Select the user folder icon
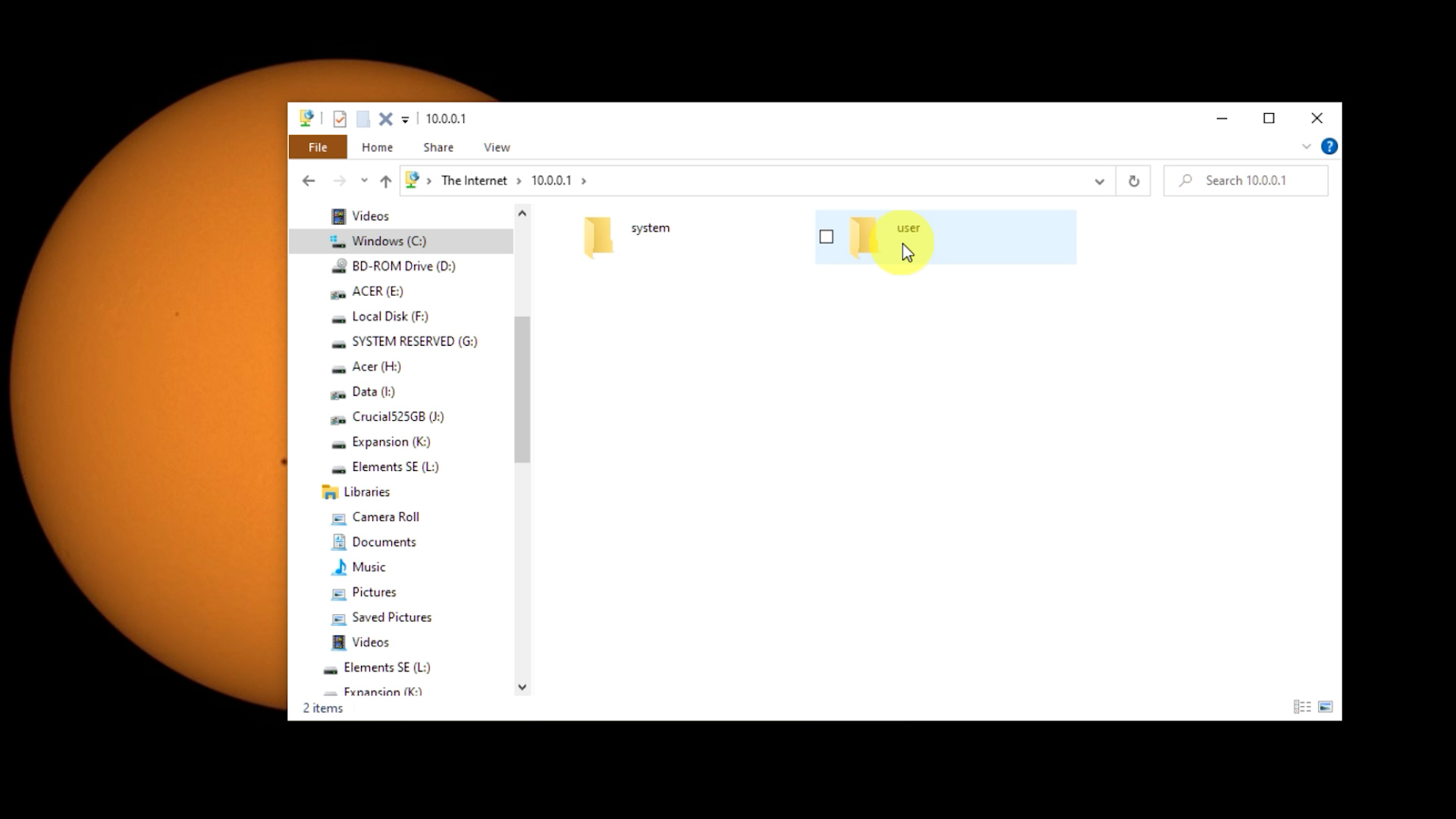 pos(863,237)
